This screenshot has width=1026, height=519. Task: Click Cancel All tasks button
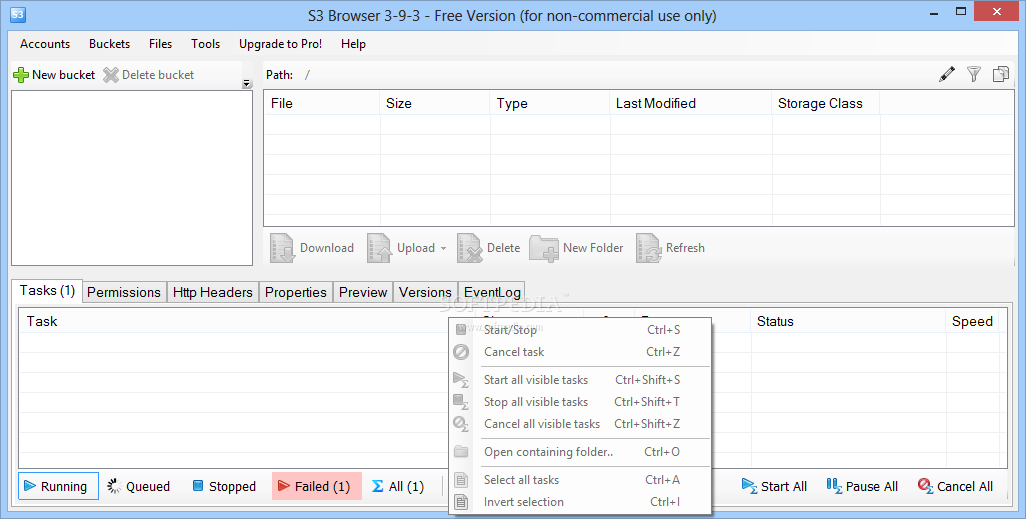[x=955, y=486]
